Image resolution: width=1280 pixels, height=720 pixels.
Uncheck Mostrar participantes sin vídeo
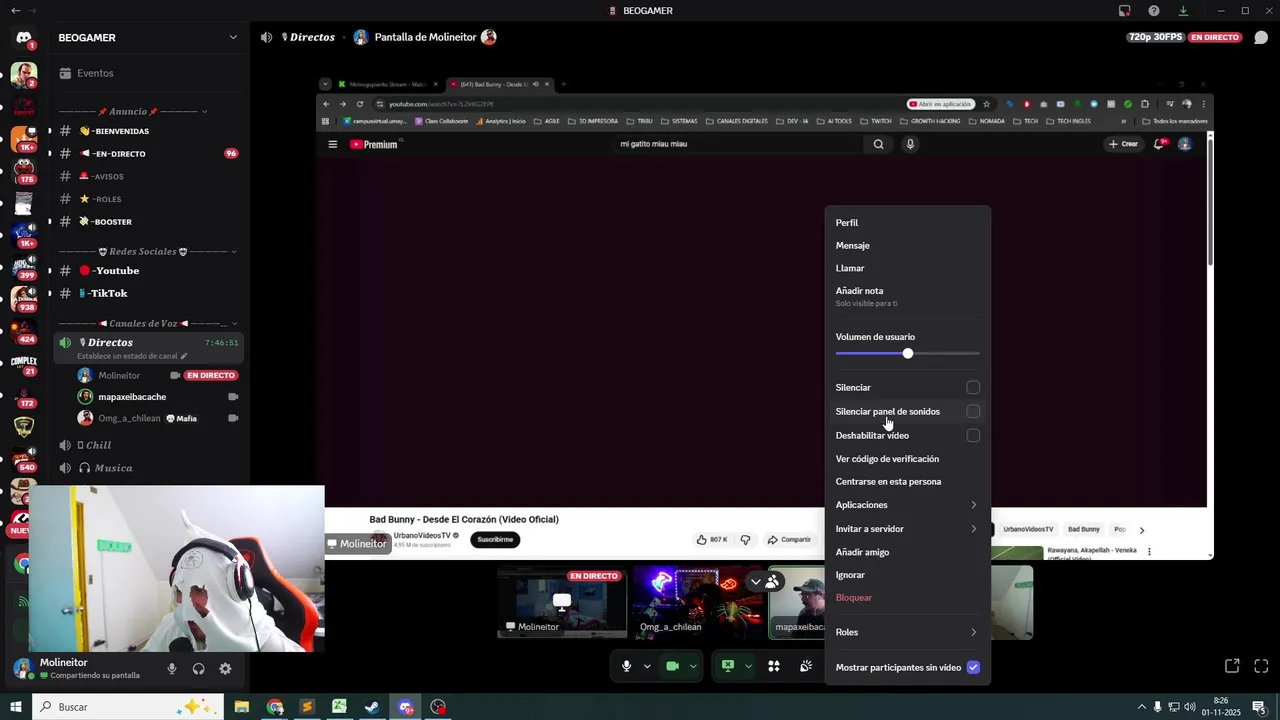973,667
